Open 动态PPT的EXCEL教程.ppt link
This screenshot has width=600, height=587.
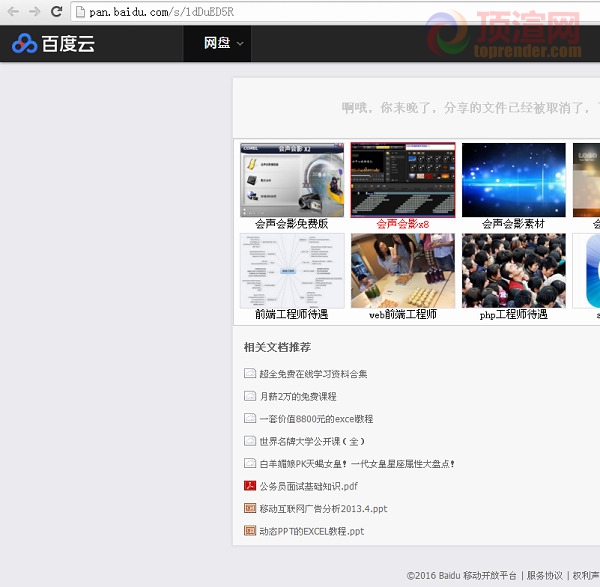pos(312,532)
